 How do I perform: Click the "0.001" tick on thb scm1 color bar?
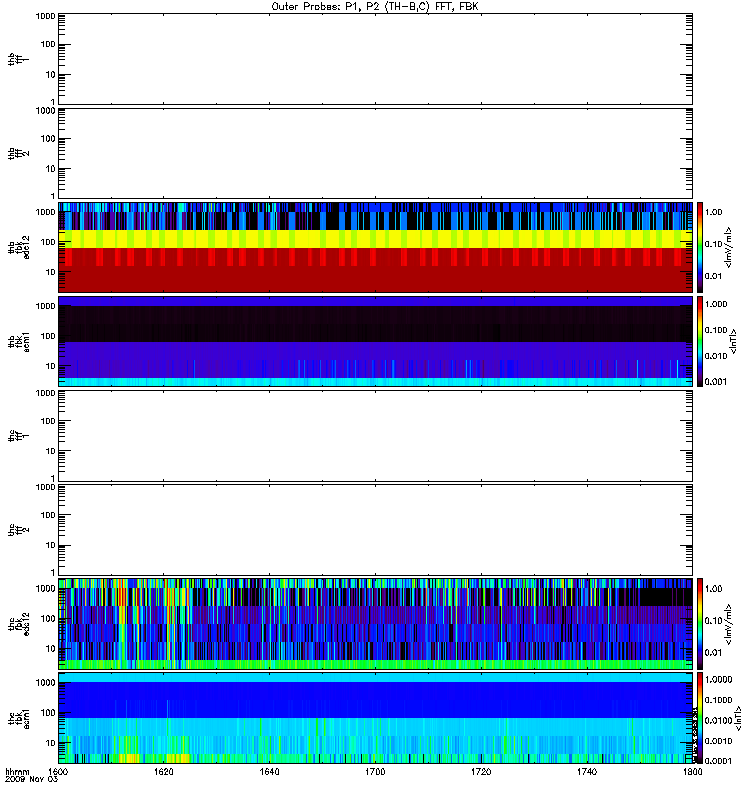click(x=716, y=382)
